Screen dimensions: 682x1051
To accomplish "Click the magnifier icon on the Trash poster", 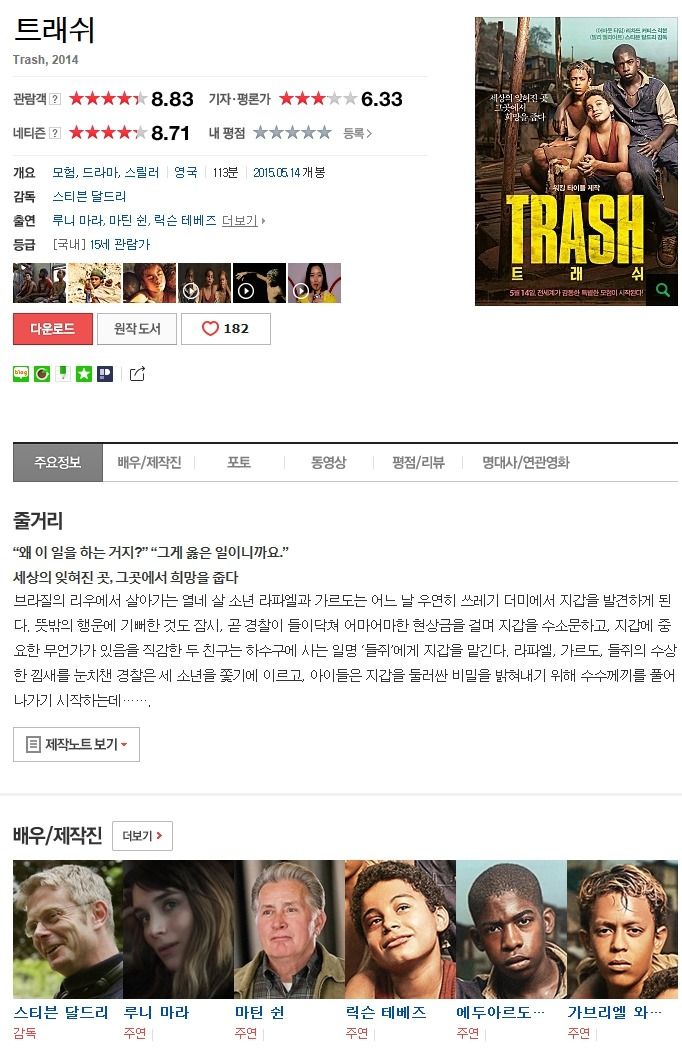I will point(663,290).
